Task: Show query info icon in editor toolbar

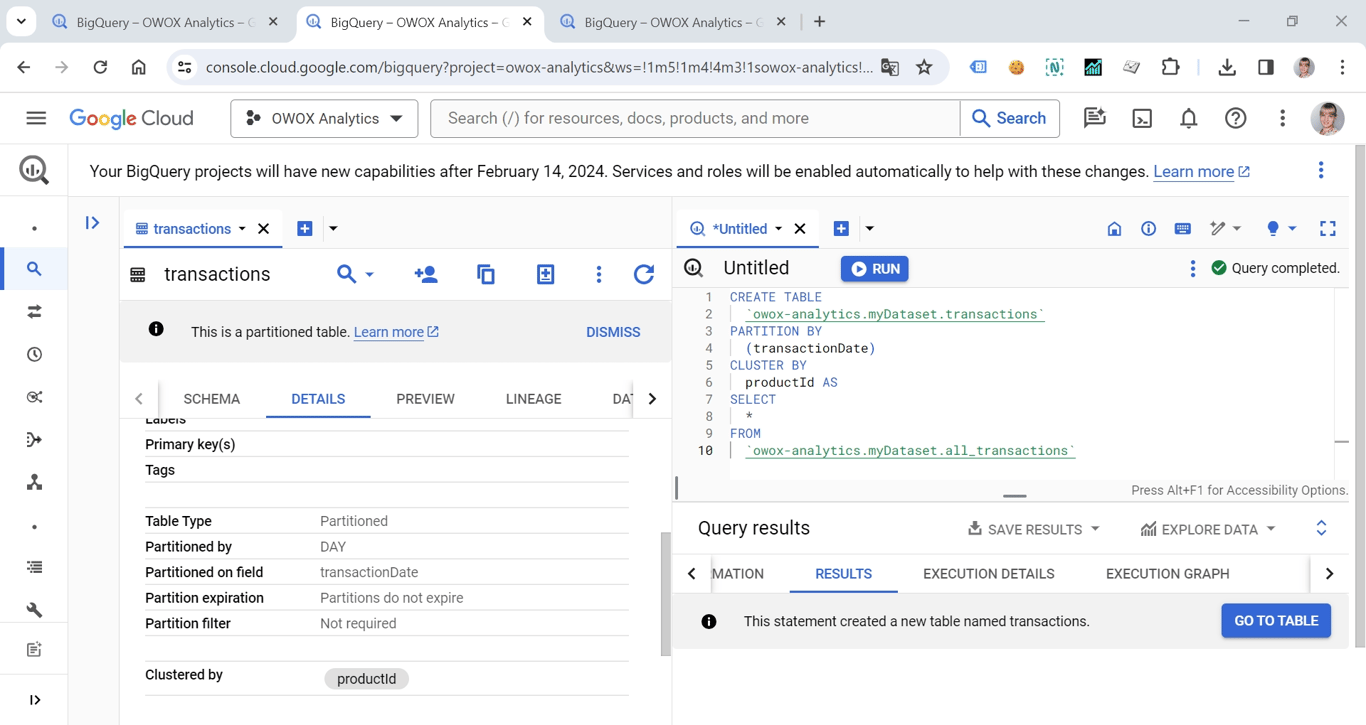Action: coord(1148,229)
